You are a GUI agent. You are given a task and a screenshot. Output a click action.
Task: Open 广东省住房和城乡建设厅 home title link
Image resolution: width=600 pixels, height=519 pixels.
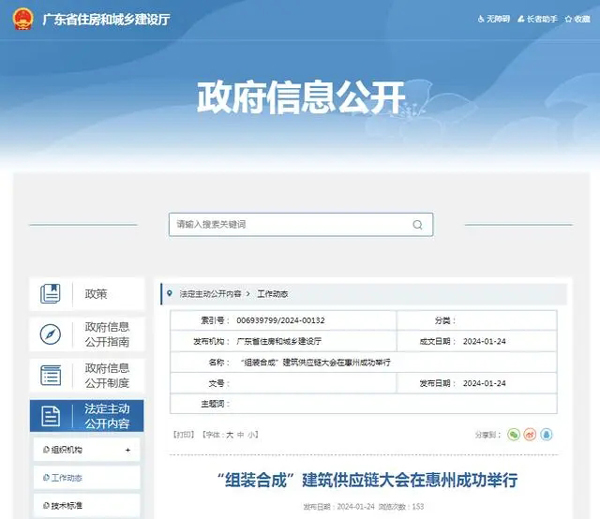pos(106,19)
